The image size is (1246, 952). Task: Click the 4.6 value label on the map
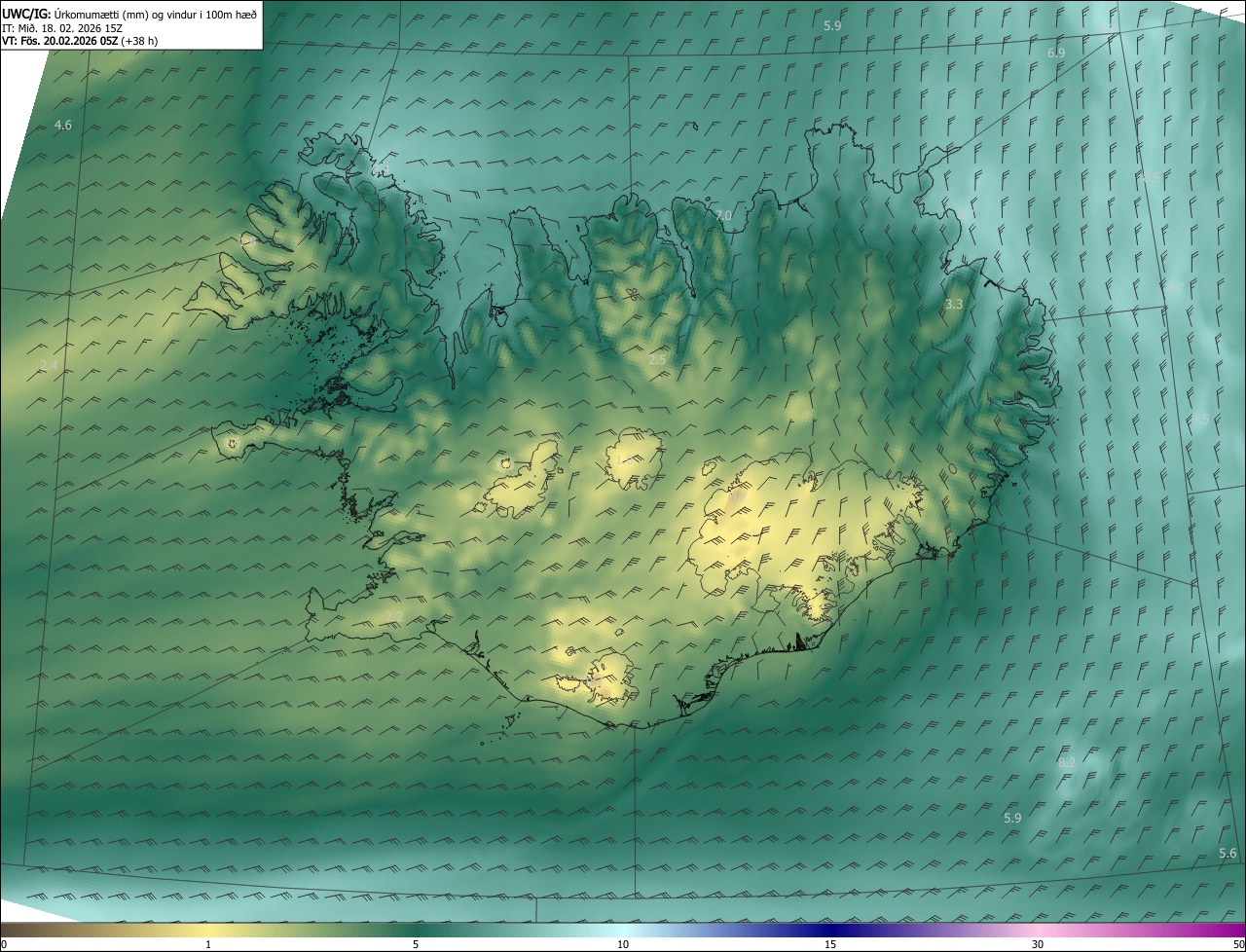pyautogui.click(x=63, y=125)
